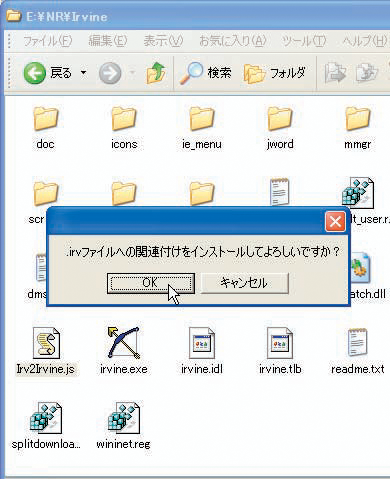
Task: Open the お気に入り(A) menu
Action: (233, 41)
